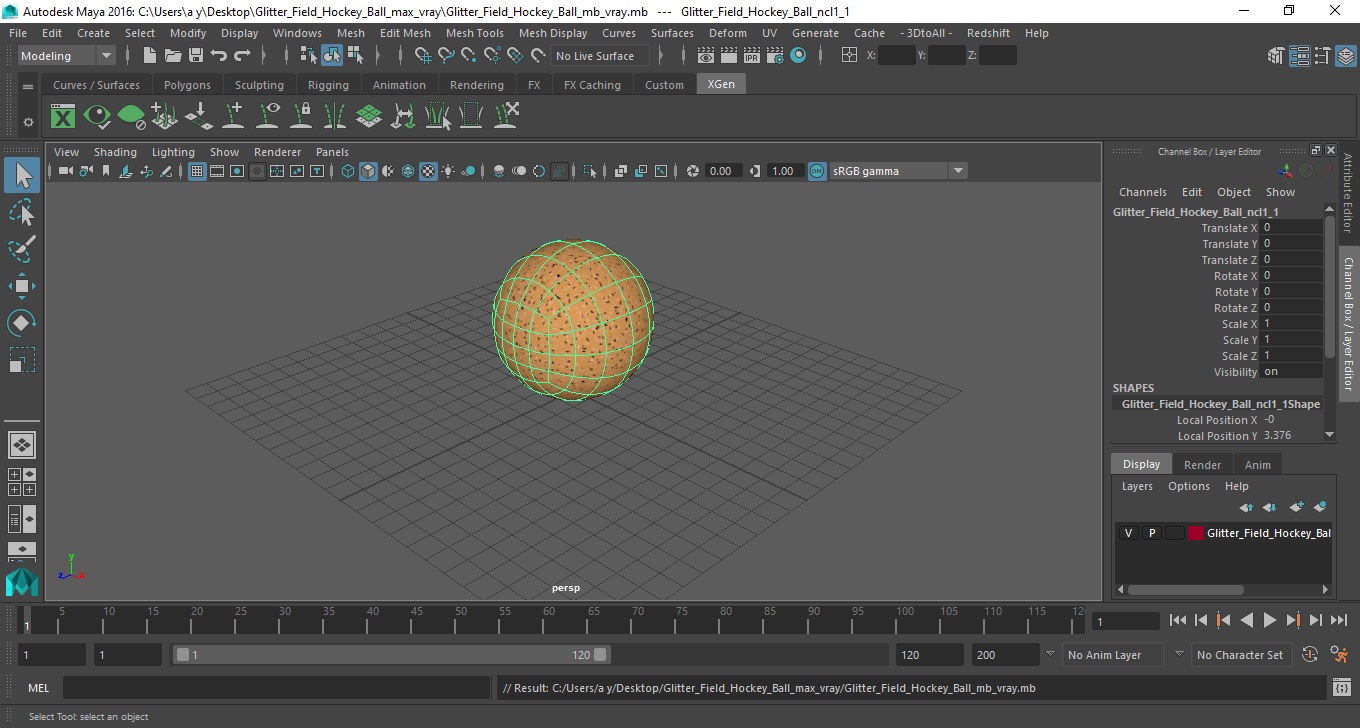Open the viewport Shading menu
Screen dimensions: 1360x728
pos(115,152)
